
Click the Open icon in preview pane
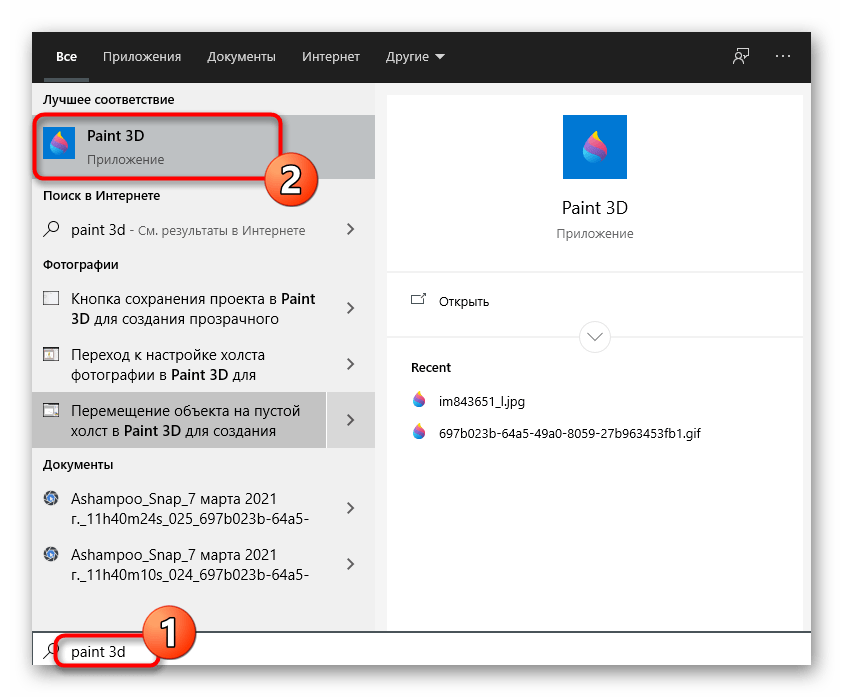pyautogui.click(x=418, y=301)
